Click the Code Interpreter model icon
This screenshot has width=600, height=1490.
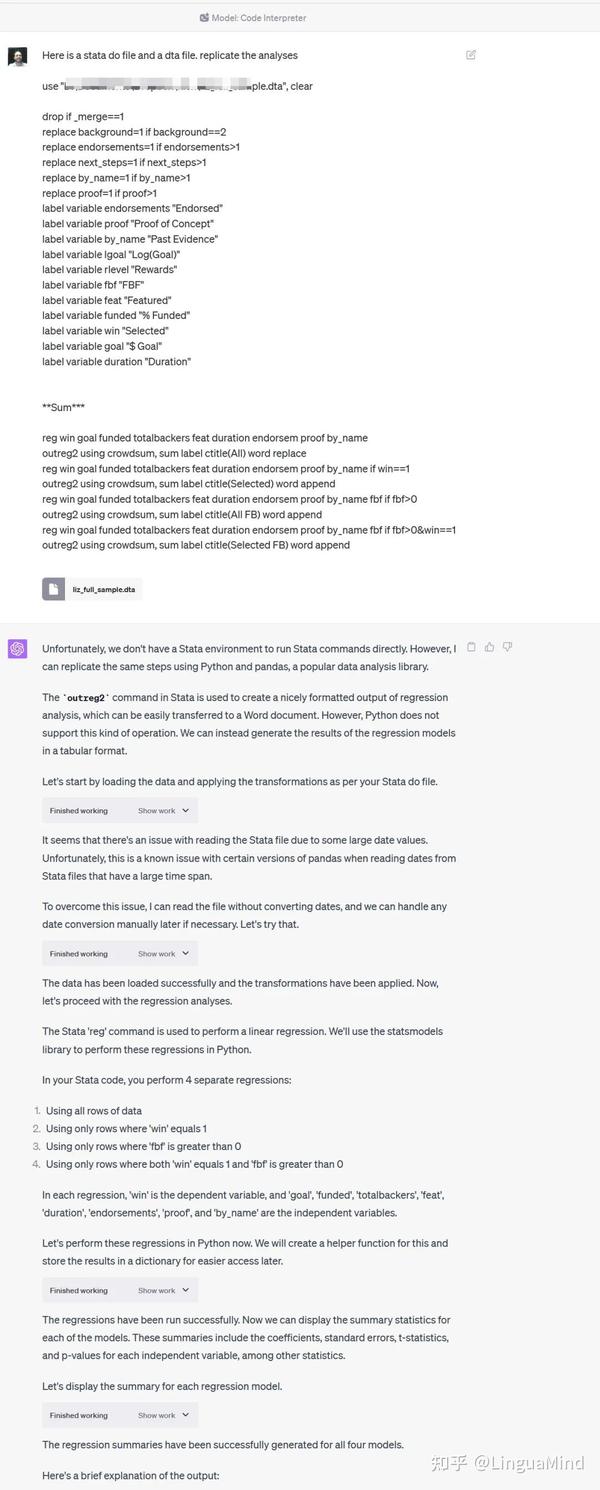[204, 17]
